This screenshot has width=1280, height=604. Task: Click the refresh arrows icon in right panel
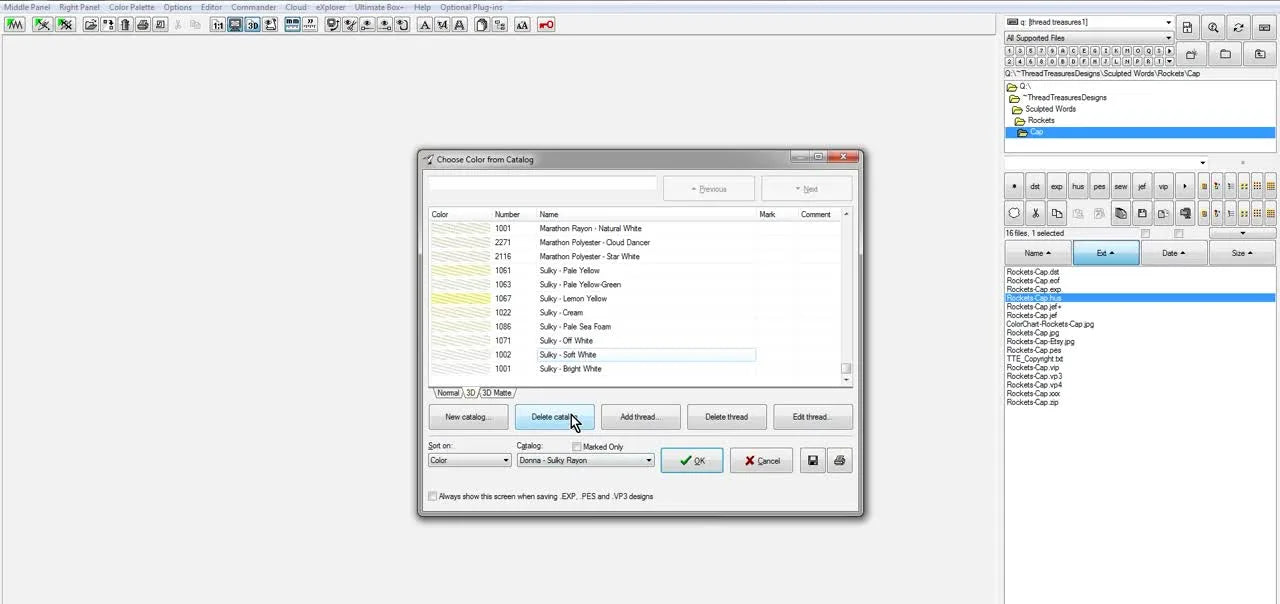coord(1238,28)
